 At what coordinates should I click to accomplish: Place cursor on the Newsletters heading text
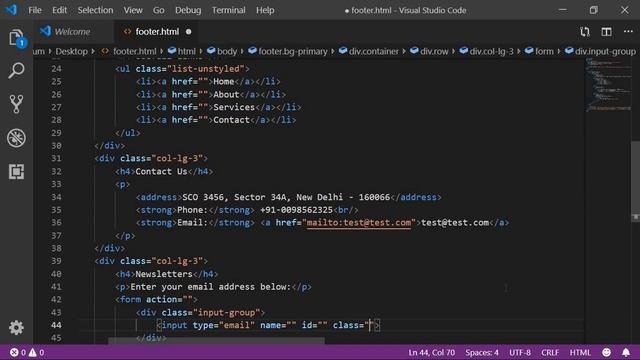pyautogui.click(x=164, y=274)
